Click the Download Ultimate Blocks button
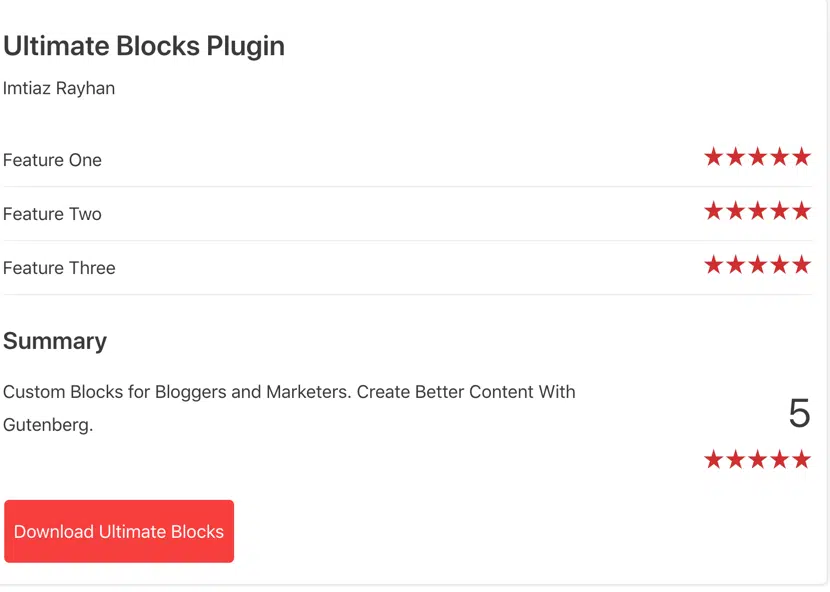This screenshot has height=592, width=830. pos(119,531)
